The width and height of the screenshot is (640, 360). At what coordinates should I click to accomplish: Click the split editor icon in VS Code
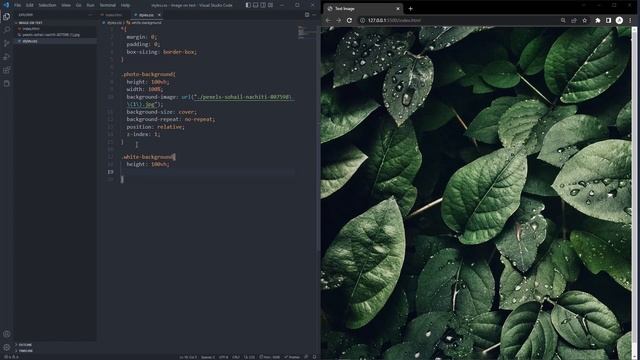(307, 15)
